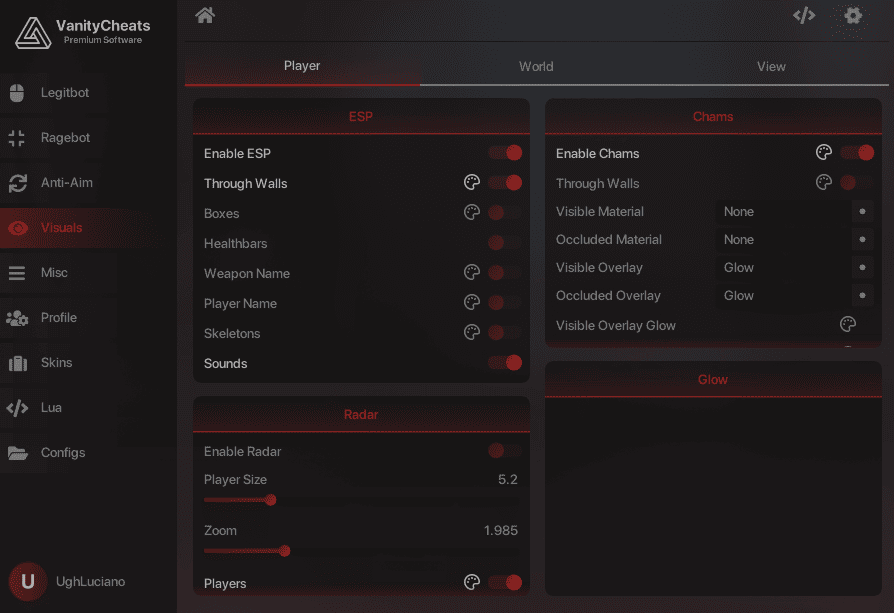Click the home icon in the top bar

tap(205, 15)
